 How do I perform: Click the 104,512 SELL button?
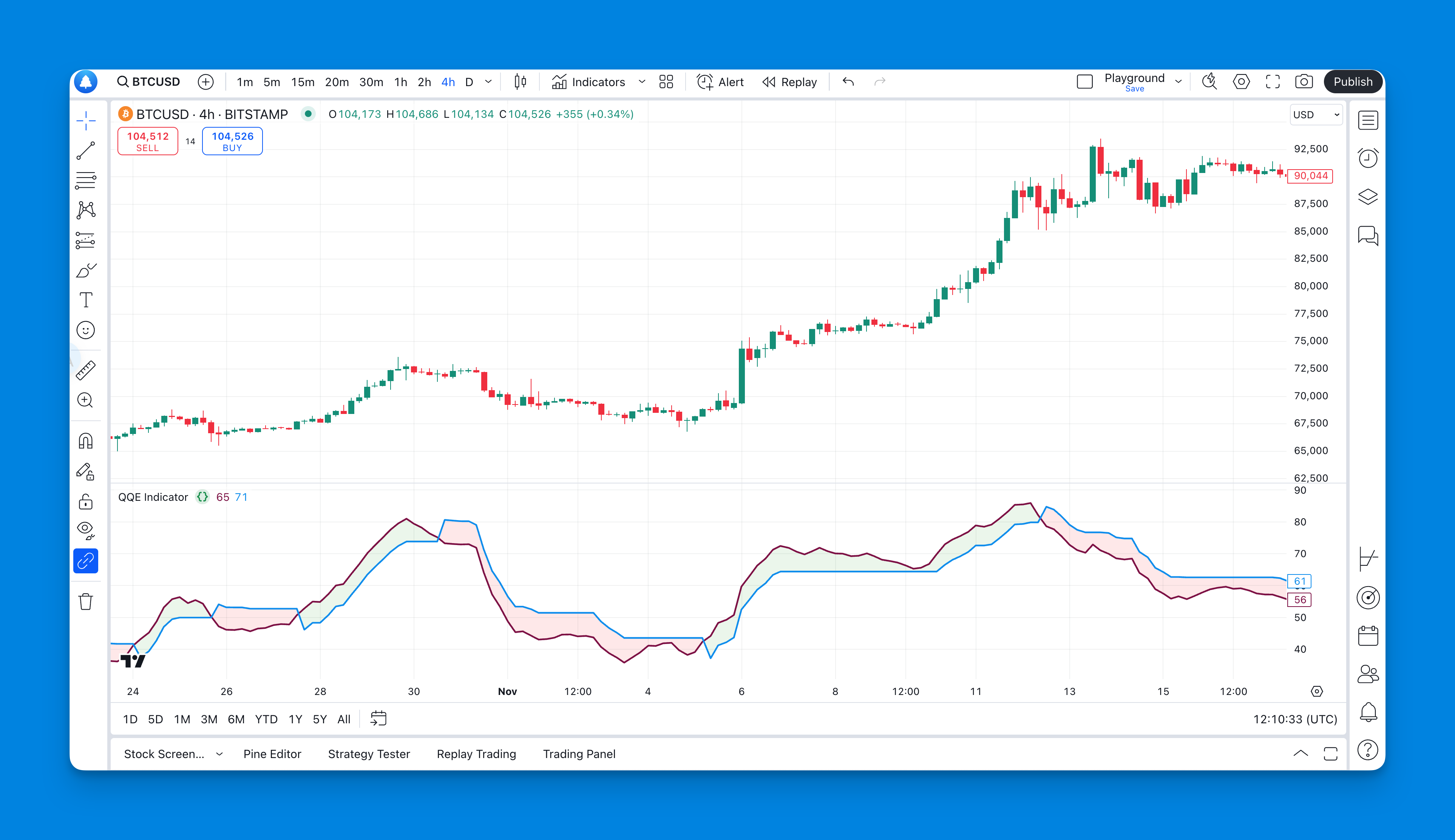click(148, 141)
